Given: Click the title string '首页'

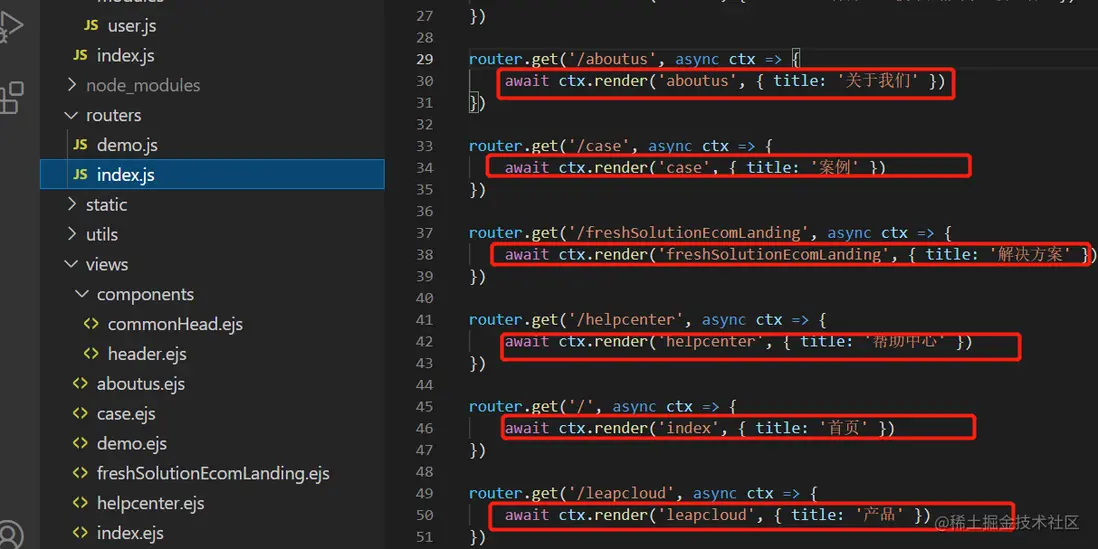Looking at the screenshot, I should pos(845,428).
